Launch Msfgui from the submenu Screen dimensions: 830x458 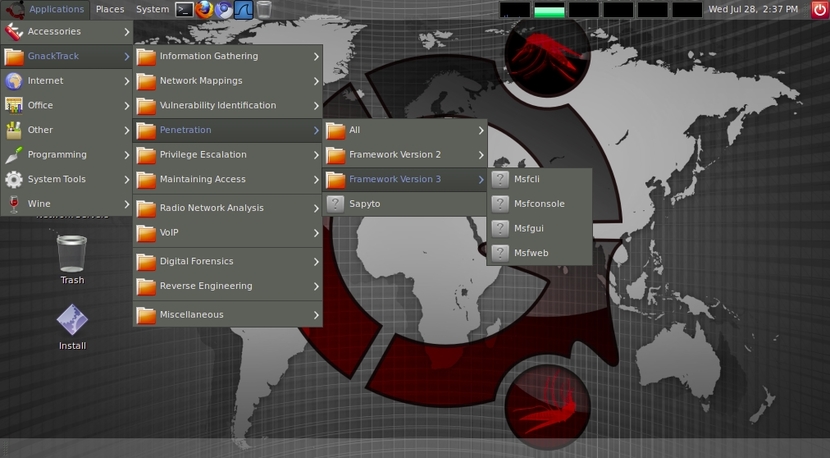[x=539, y=229]
